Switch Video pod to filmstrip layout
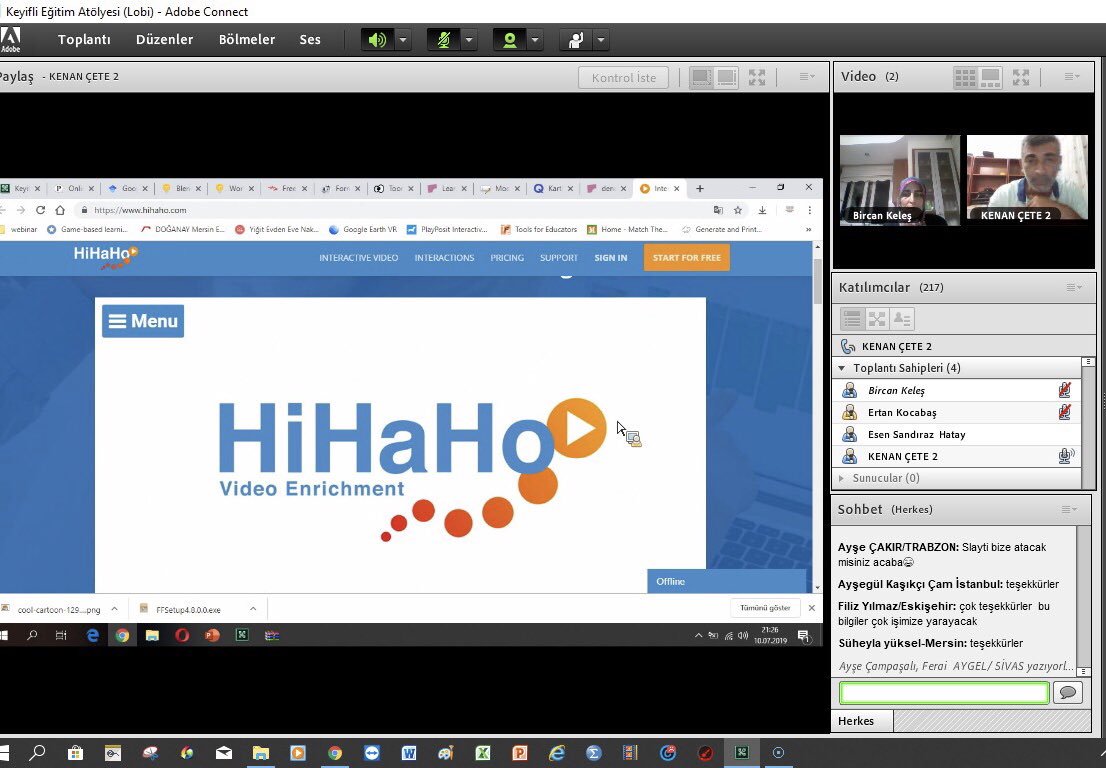The height and width of the screenshot is (768, 1106). click(990, 77)
